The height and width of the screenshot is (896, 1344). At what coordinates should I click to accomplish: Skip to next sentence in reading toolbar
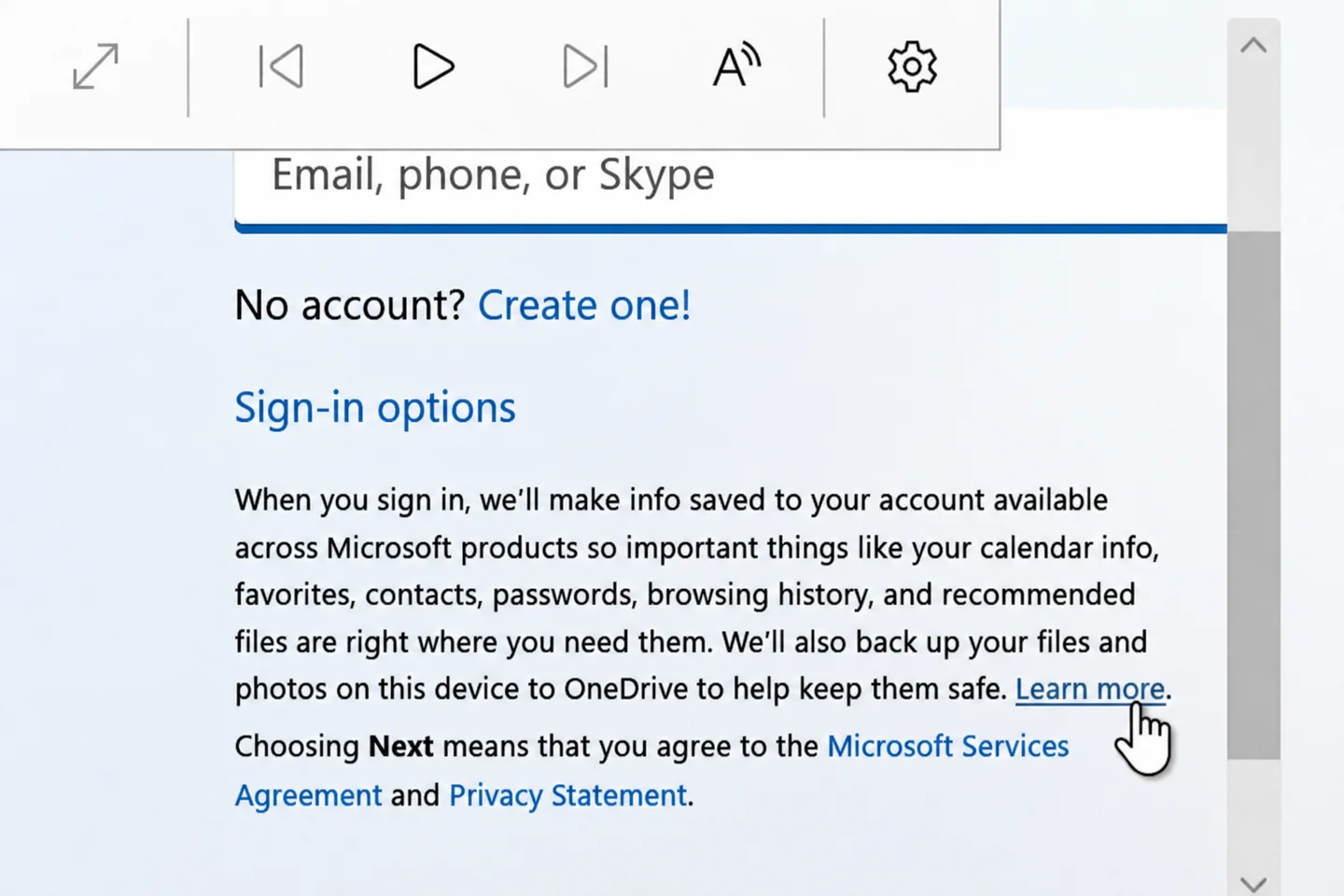(586, 67)
